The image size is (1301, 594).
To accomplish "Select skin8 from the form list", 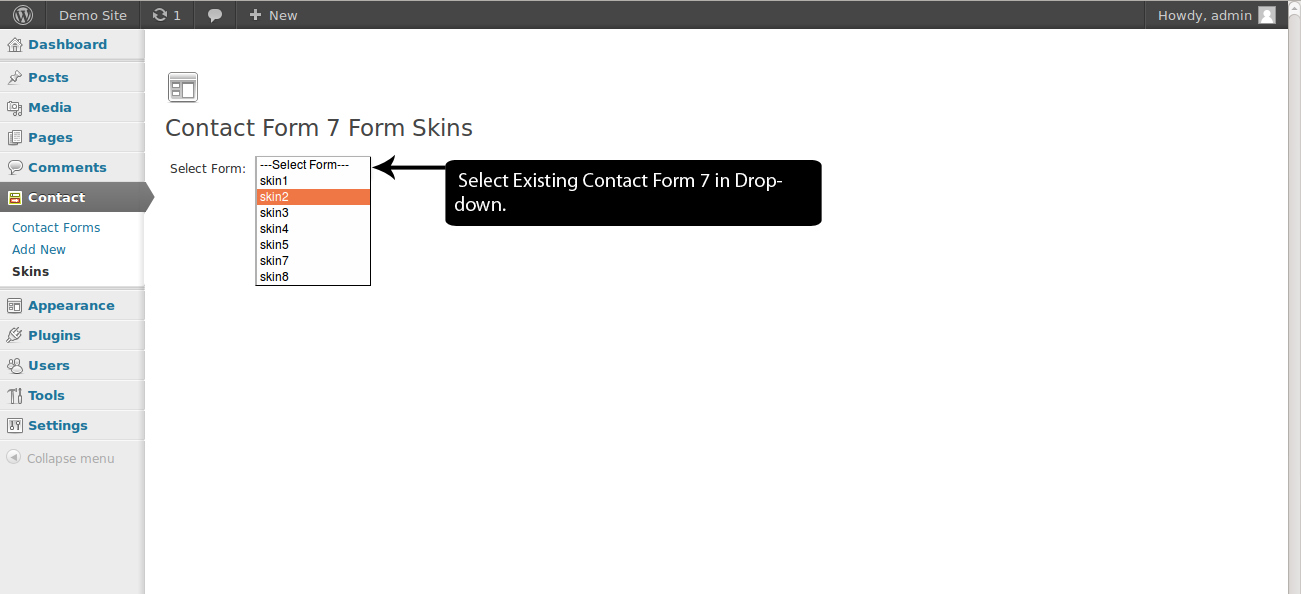I will pyautogui.click(x=313, y=277).
